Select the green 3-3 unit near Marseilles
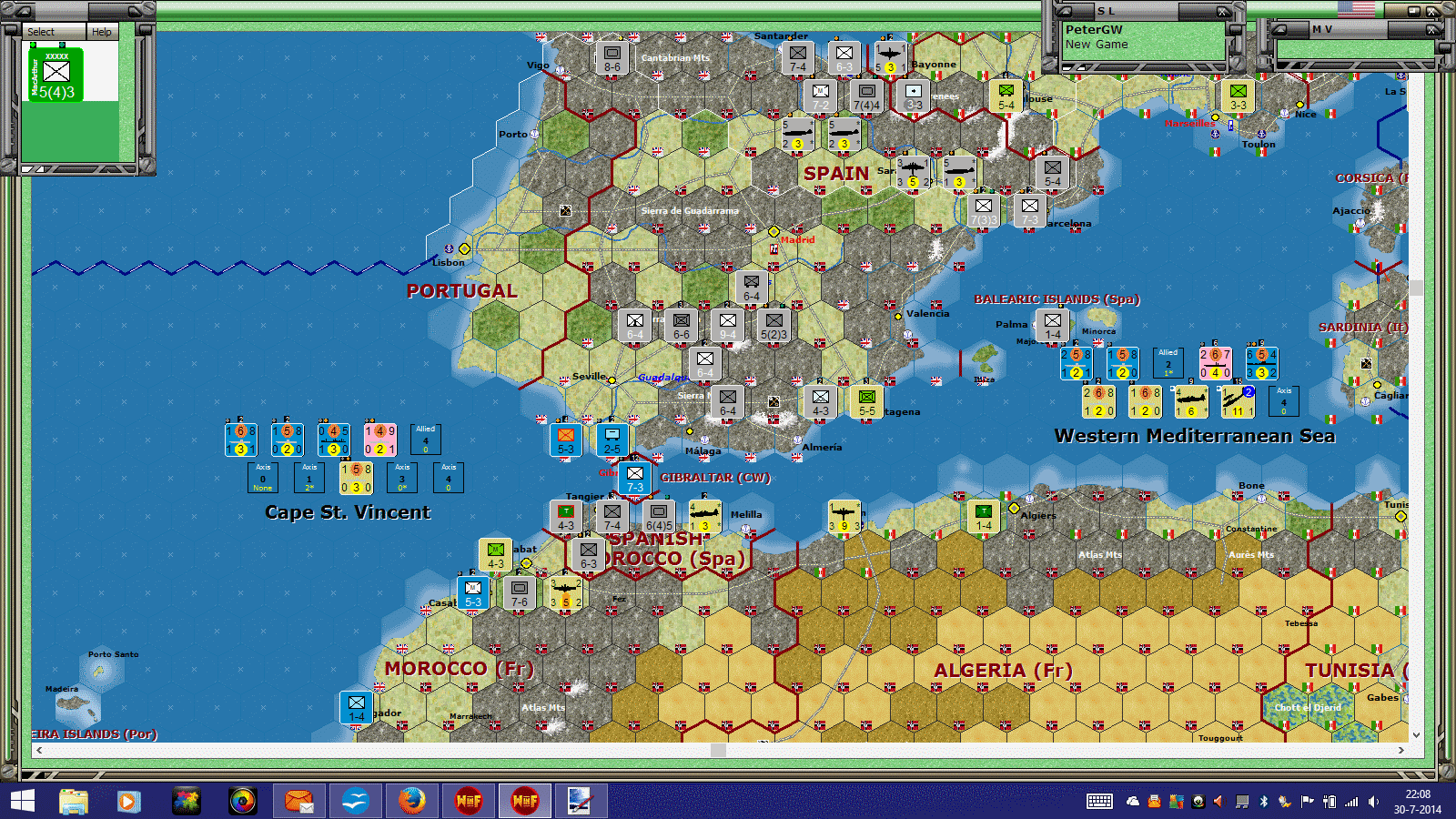This screenshot has width=1456, height=819. coord(1238,96)
